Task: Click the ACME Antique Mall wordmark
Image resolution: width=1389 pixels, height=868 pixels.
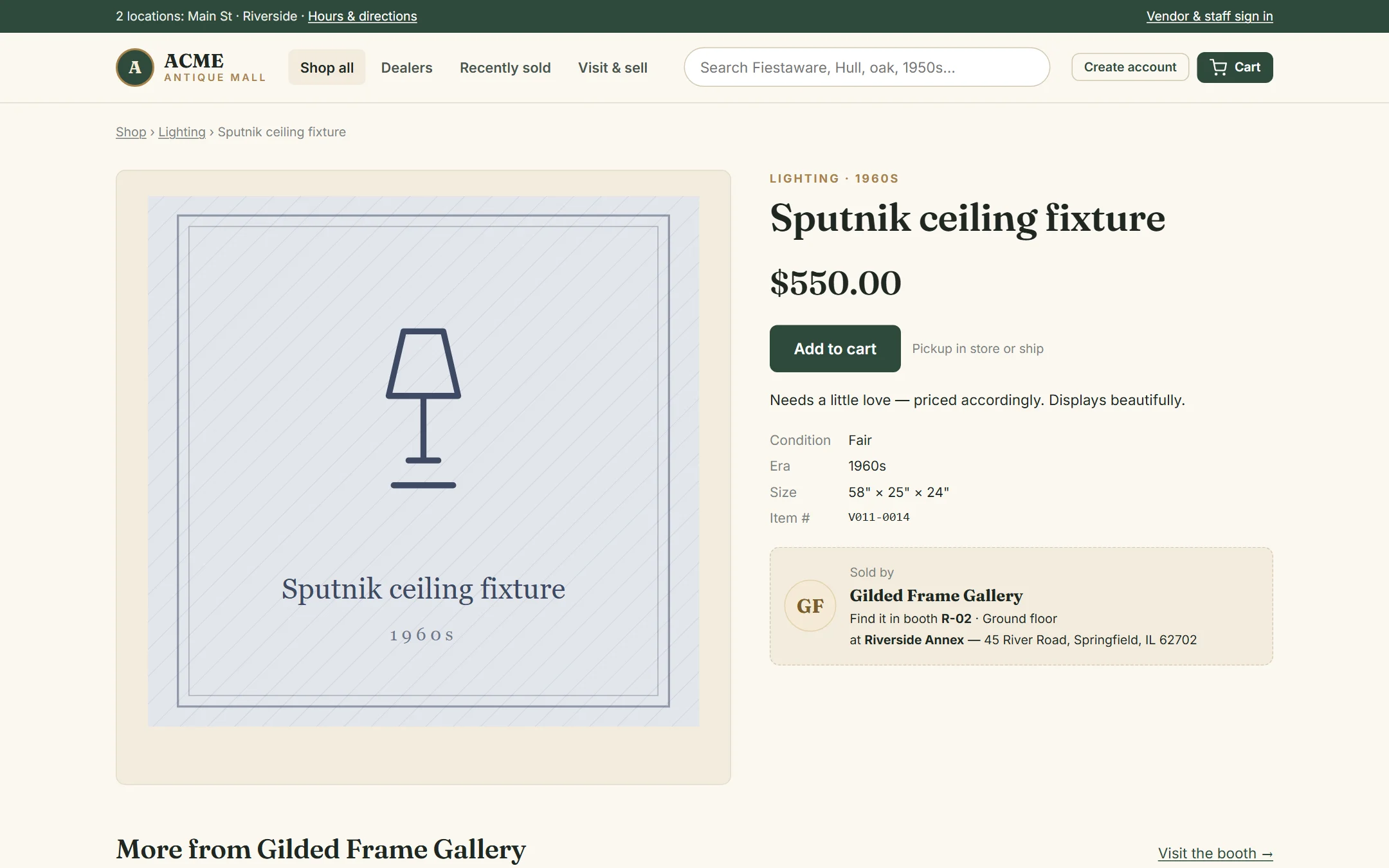Action: [x=214, y=68]
